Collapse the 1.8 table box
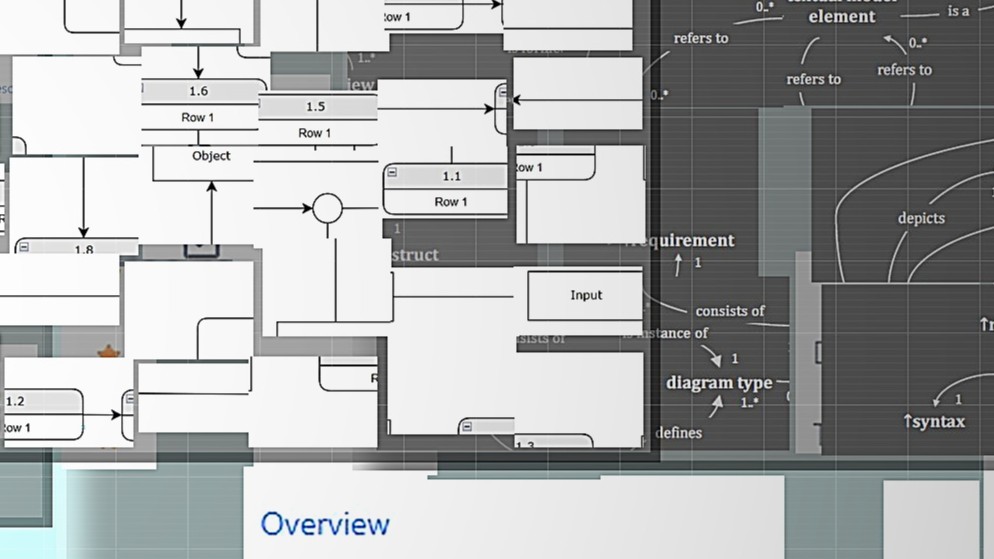This screenshot has width=994, height=559. (24, 247)
